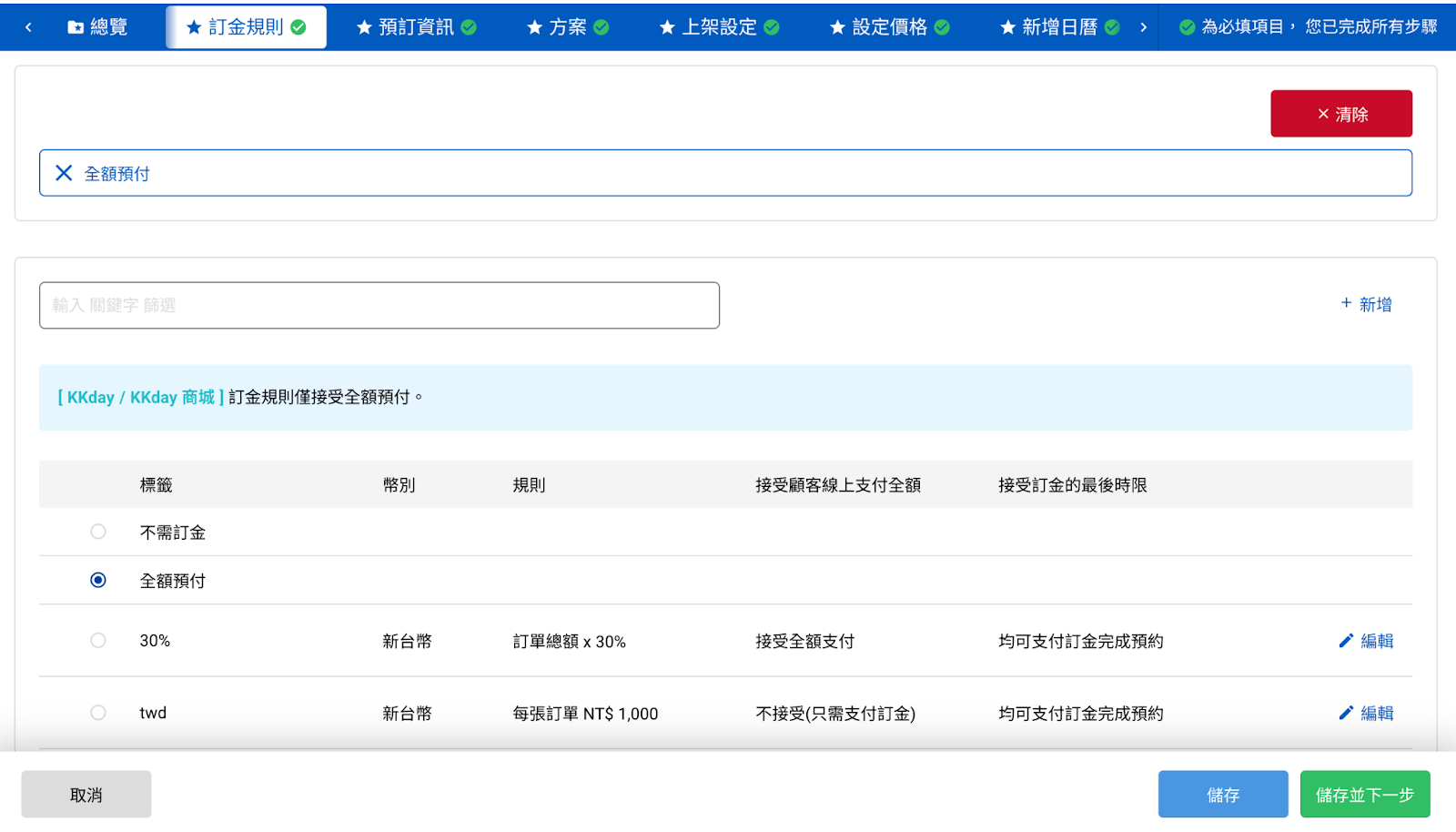Click the 不需訂金 label text
This screenshot has width=1456, height=832.
pos(173,533)
